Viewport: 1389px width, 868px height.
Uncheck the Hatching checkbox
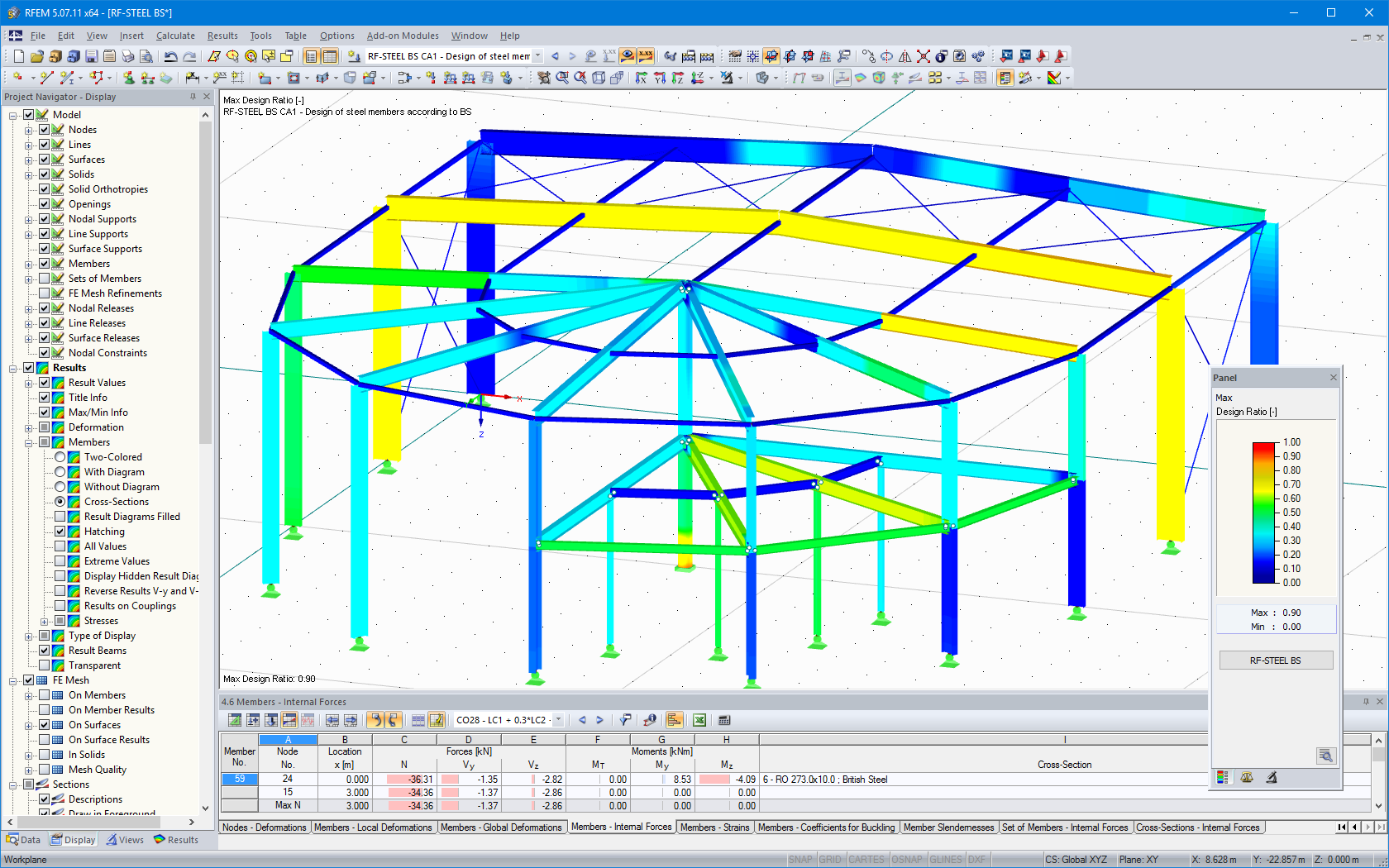point(60,532)
